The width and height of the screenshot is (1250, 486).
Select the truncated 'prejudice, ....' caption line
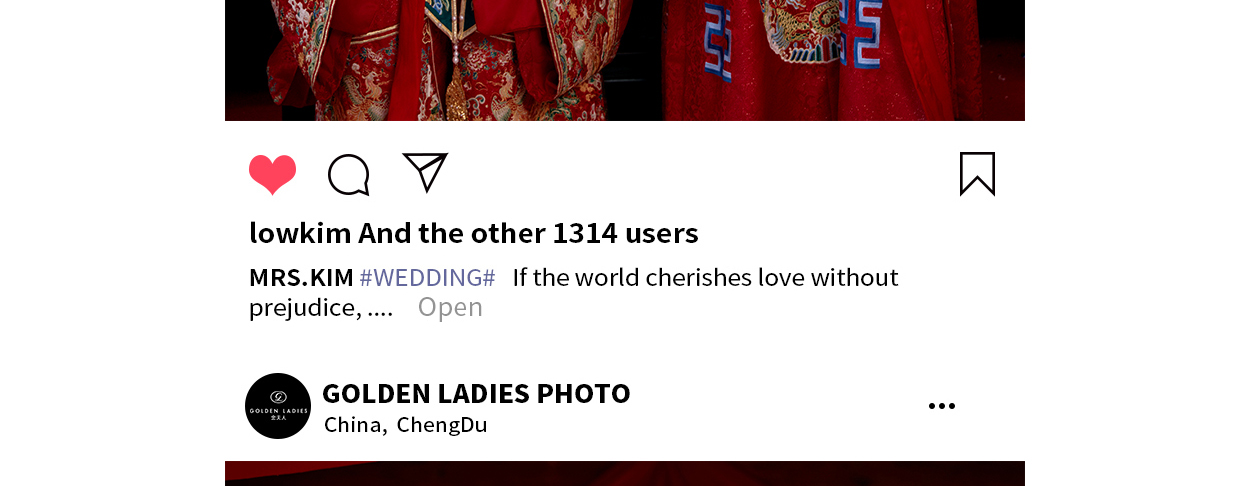point(321,307)
